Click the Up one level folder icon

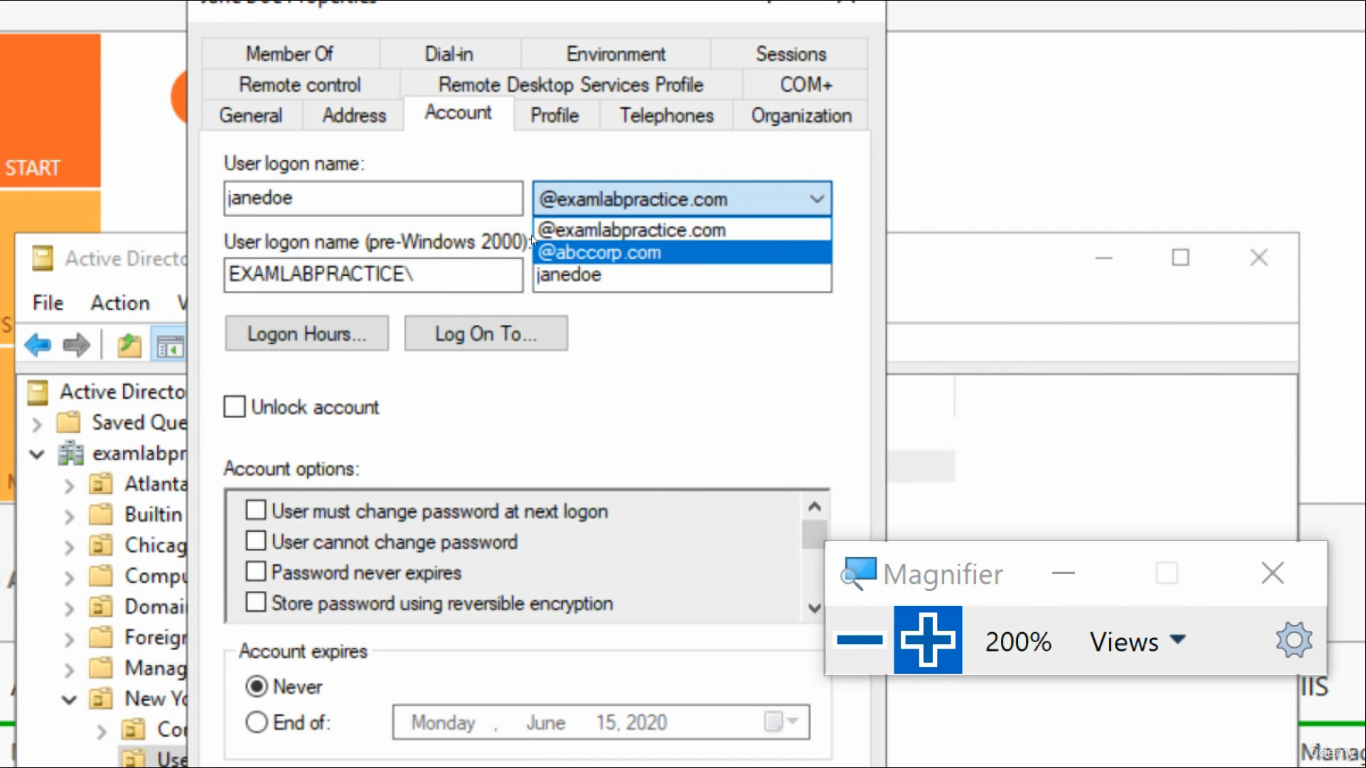coord(129,346)
